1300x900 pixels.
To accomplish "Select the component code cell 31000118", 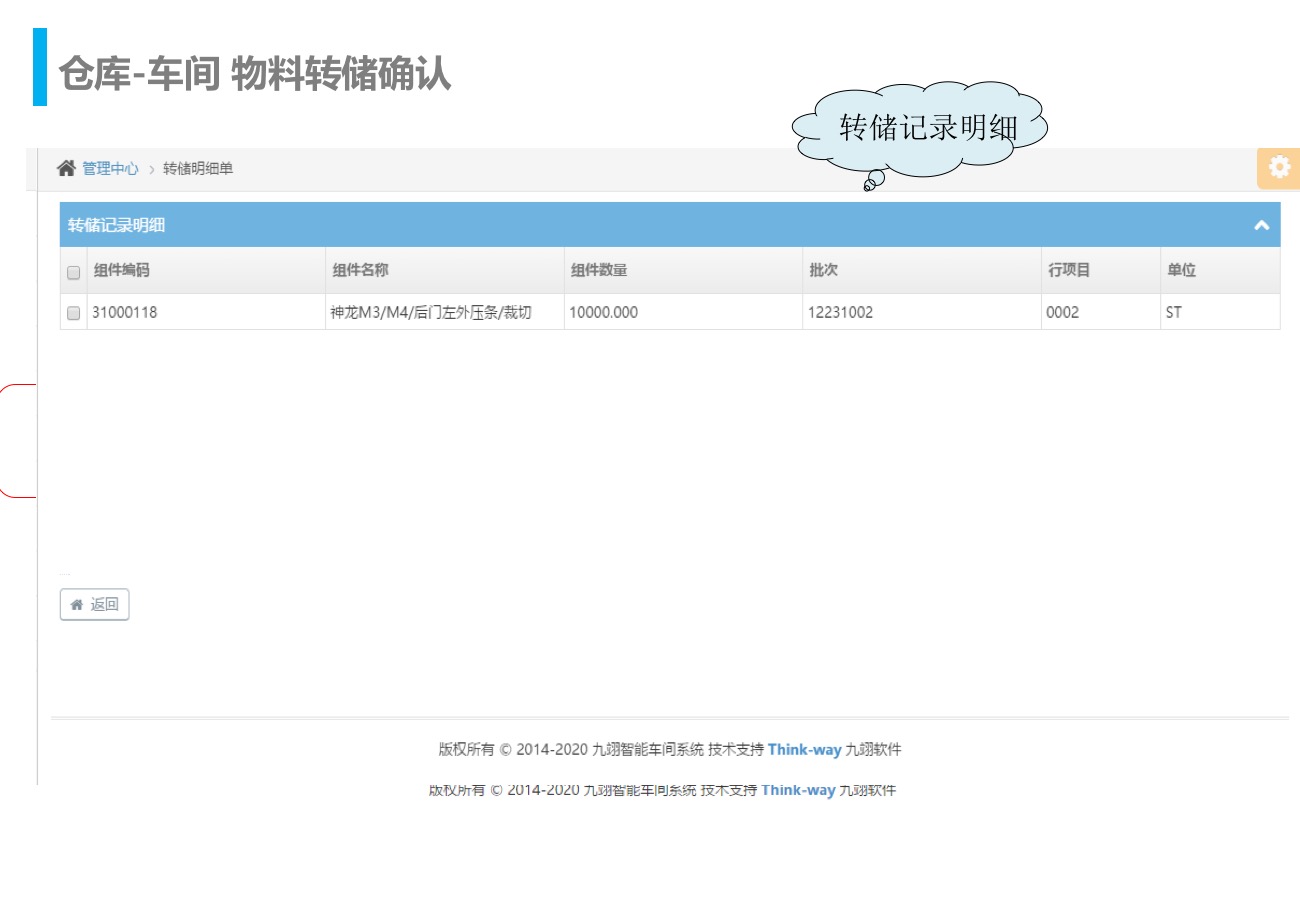I will (x=124, y=312).
